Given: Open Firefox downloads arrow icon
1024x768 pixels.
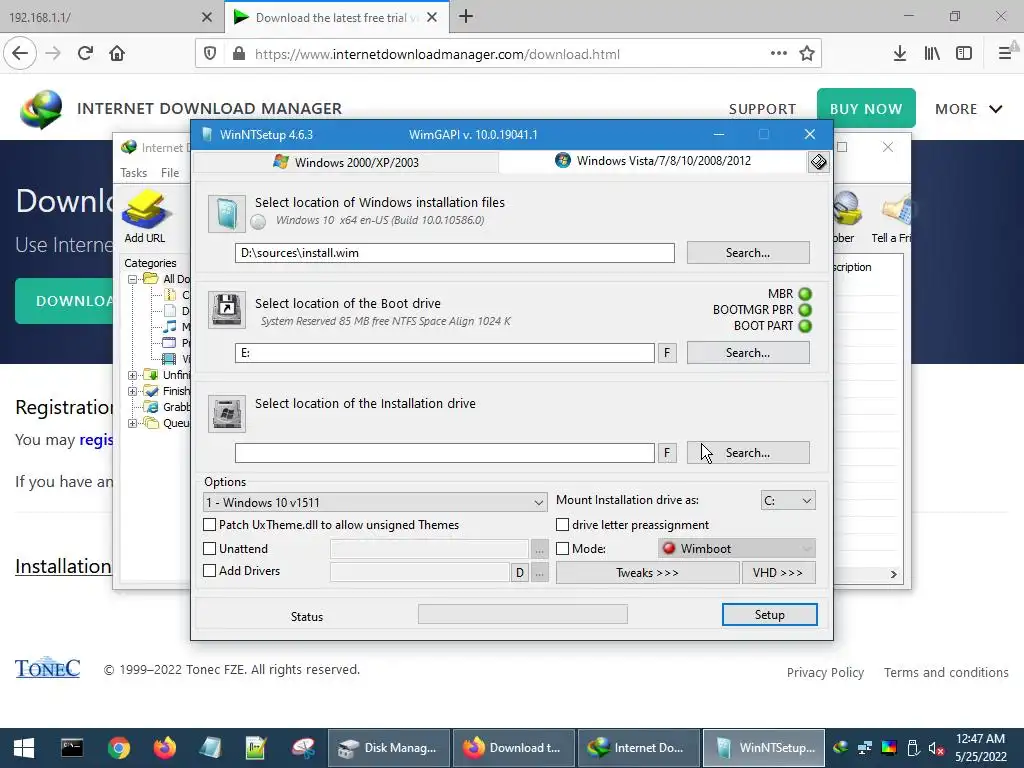Looking at the screenshot, I should pos(899,54).
